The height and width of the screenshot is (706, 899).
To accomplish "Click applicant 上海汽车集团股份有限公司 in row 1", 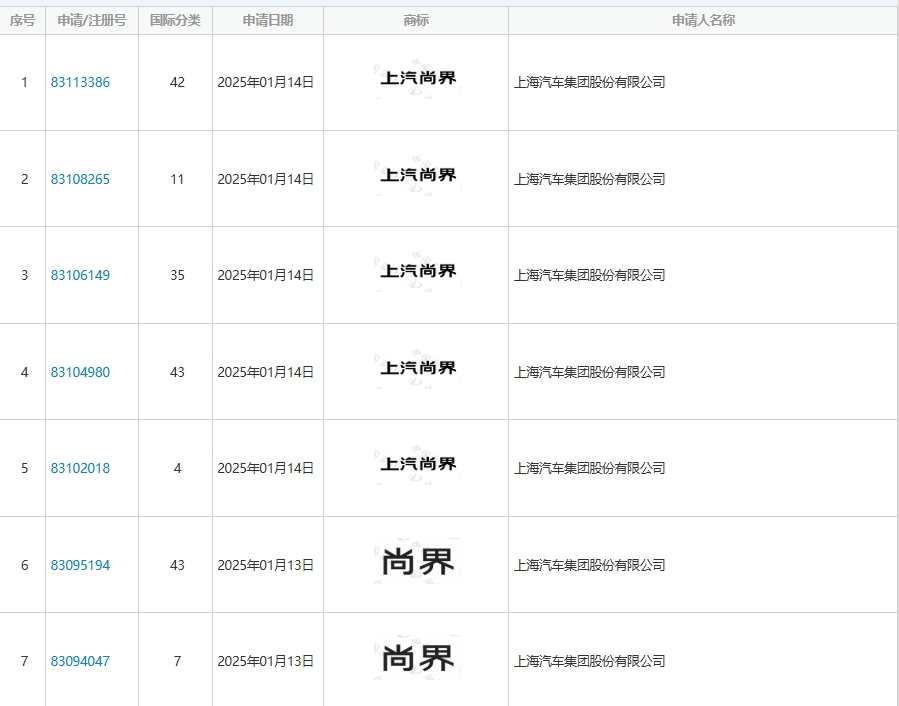I will point(589,82).
